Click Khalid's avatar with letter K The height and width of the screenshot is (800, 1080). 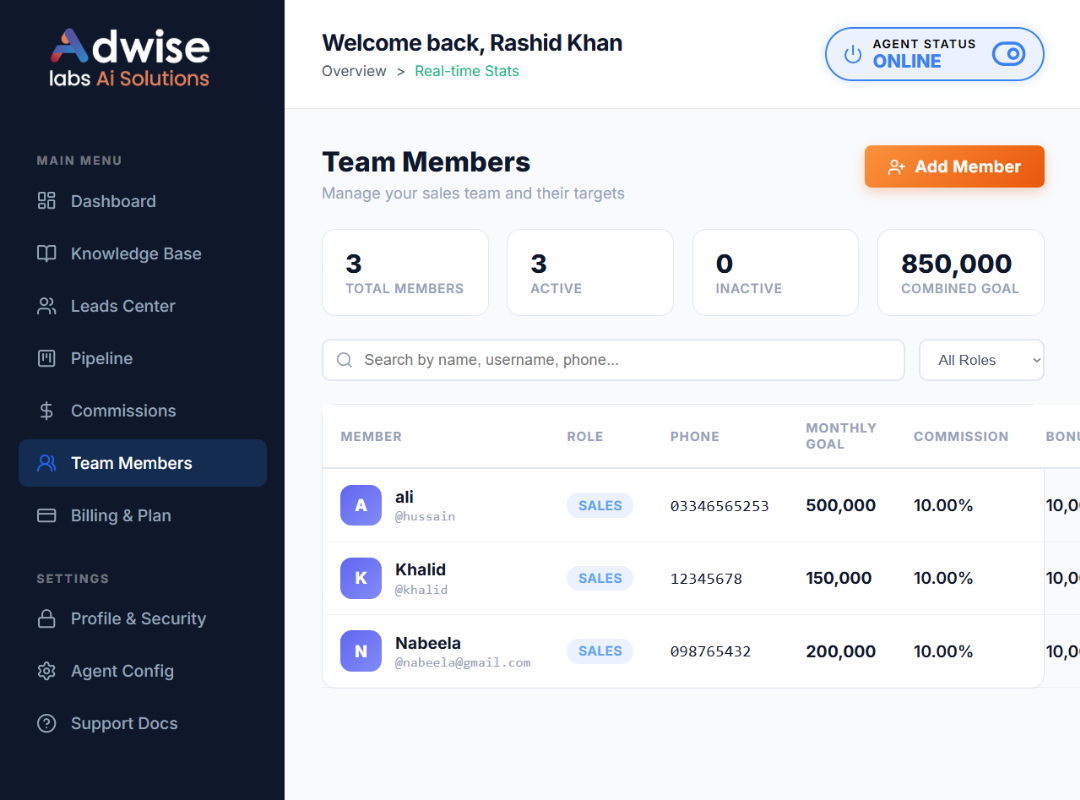click(361, 578)
